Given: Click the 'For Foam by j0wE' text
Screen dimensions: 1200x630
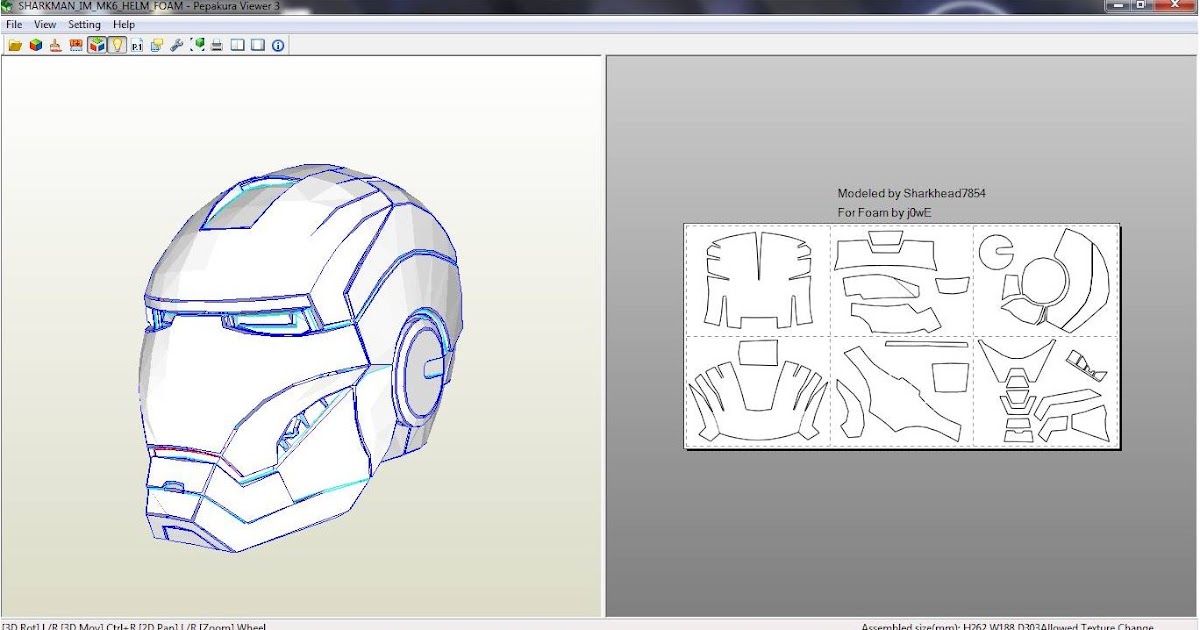Looking at the screenshot, I should [x=885, y=213].
